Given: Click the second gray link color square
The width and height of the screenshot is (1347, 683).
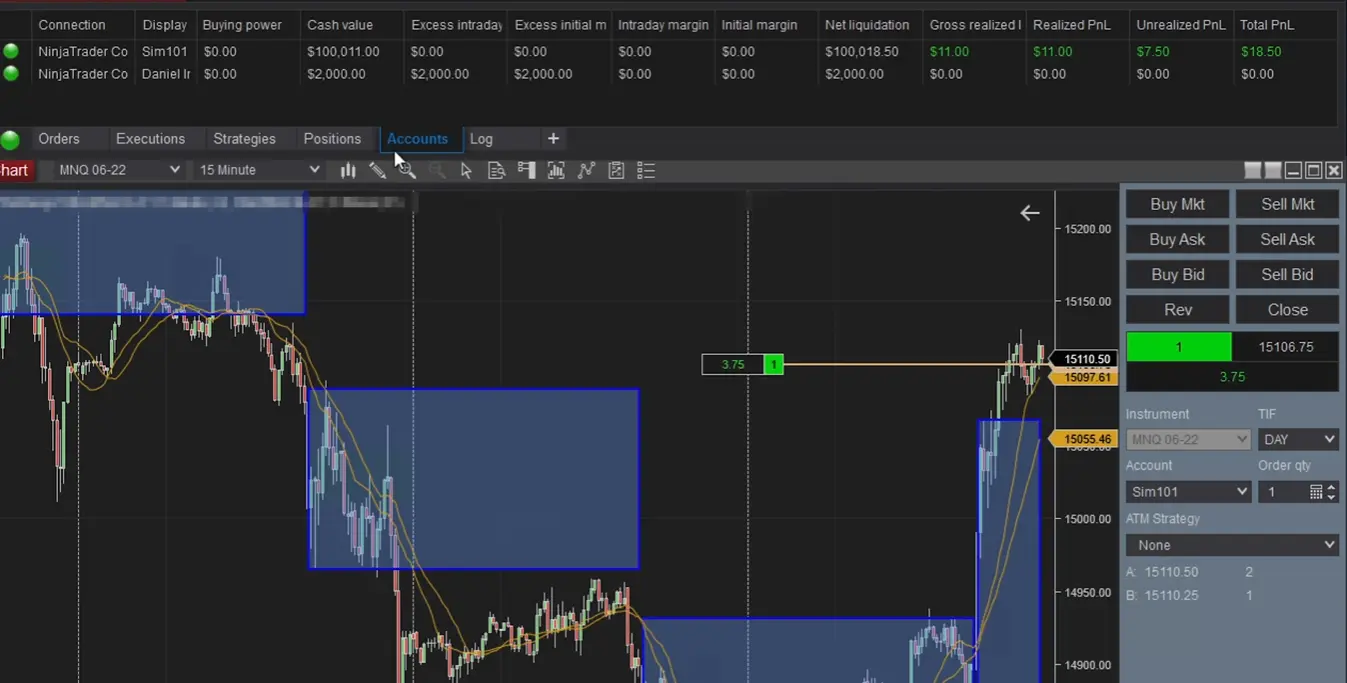Looking at the screenshot, I should click(1273, 170).
